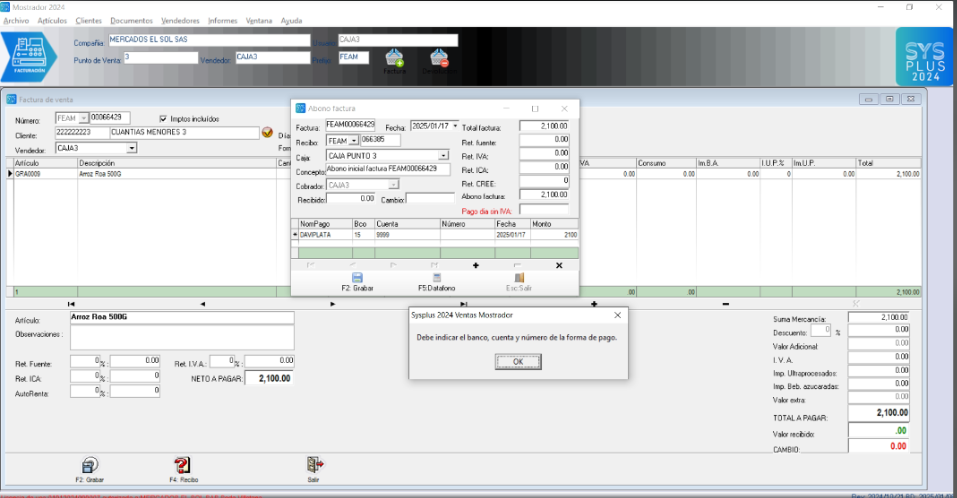The width and height of the screenshot is (957, 498).
Task: Click the Observaciones text box
Action: coord(182,337)
